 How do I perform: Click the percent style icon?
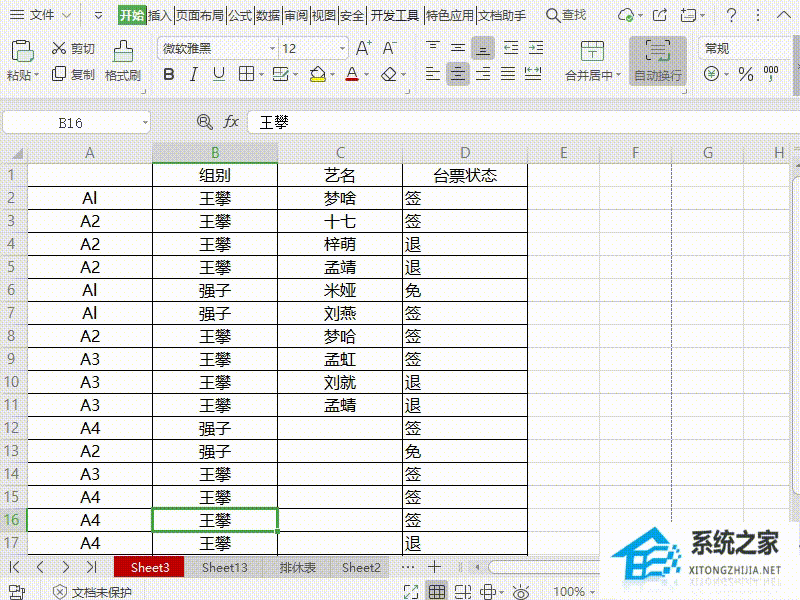tap(746, 74)
